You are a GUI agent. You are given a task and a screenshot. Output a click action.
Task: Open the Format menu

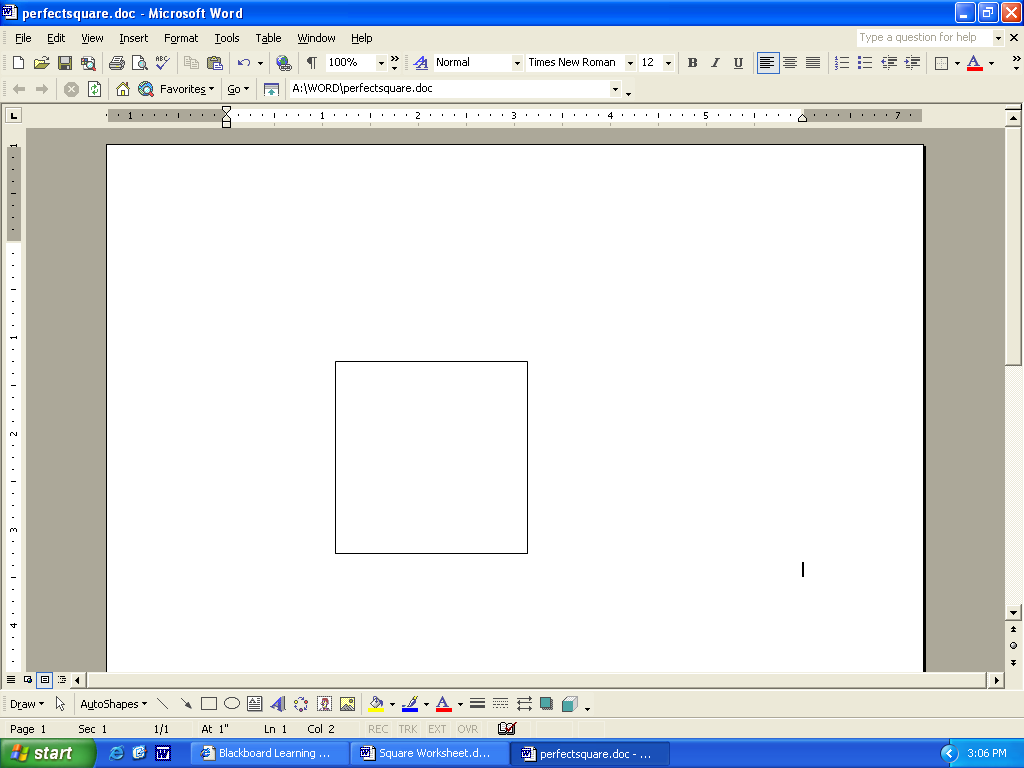[x=181, y=38]
